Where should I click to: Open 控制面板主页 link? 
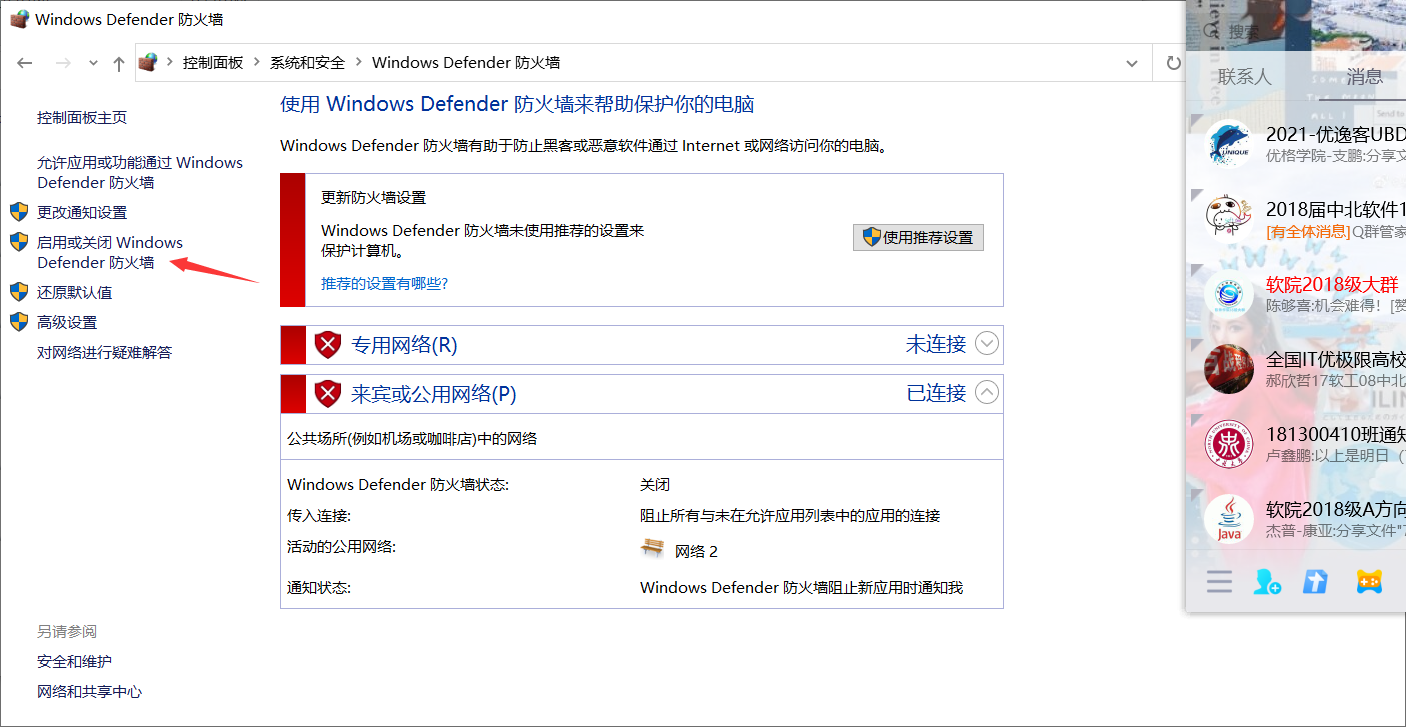pos(82,117)
